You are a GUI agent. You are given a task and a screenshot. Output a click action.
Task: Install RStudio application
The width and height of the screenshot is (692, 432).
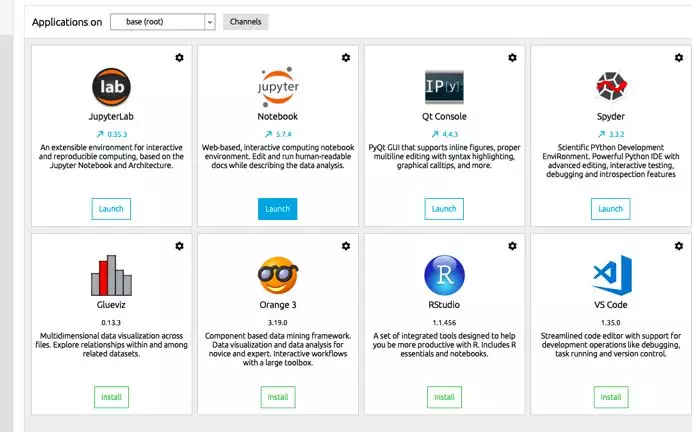443,397
